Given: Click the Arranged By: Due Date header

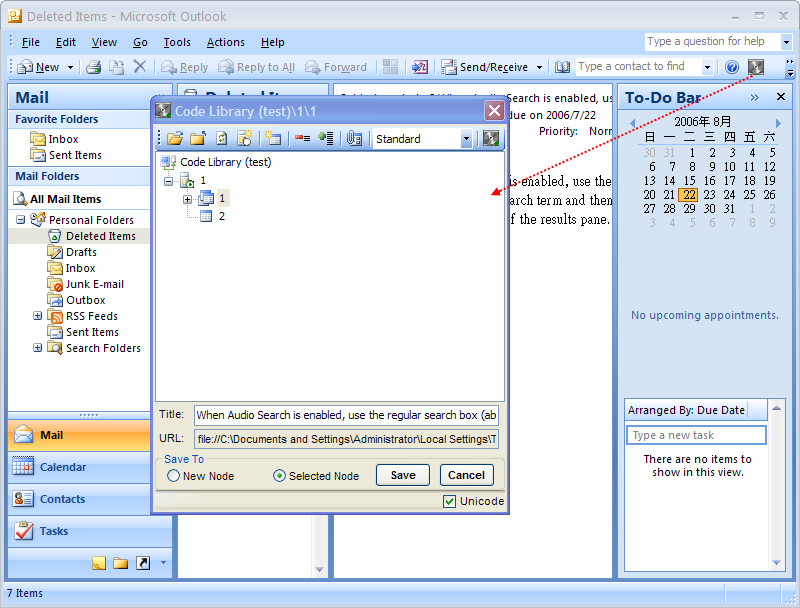Looking at the screenshot, I should pyautogui.click(x=695, y=410).
